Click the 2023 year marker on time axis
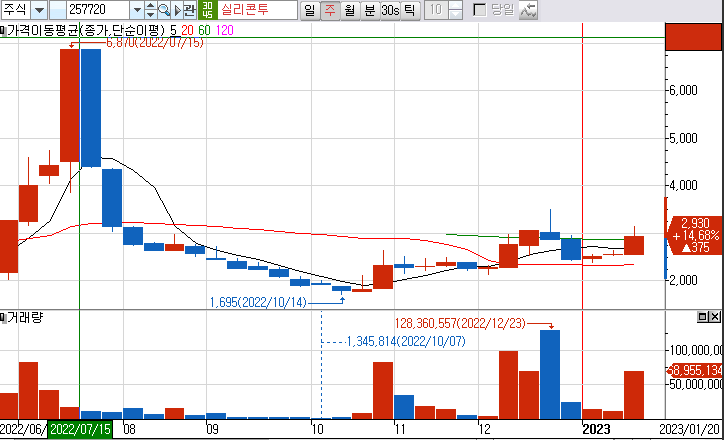 (596, 429)
